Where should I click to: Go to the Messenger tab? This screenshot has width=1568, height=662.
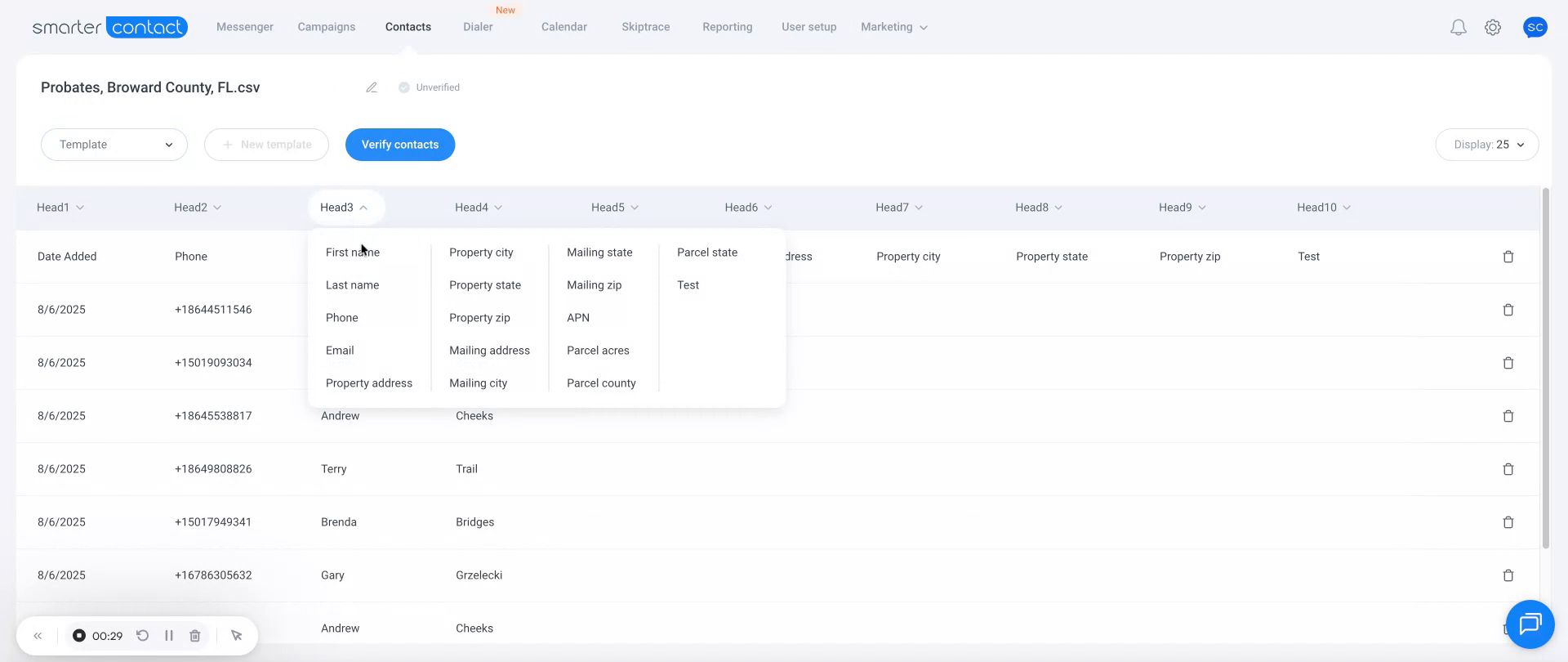tap(245, 27)
